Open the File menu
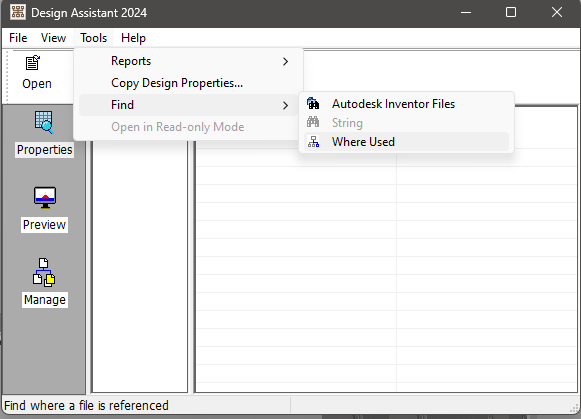Screen dimensions: 581x419 coord(18,38)
